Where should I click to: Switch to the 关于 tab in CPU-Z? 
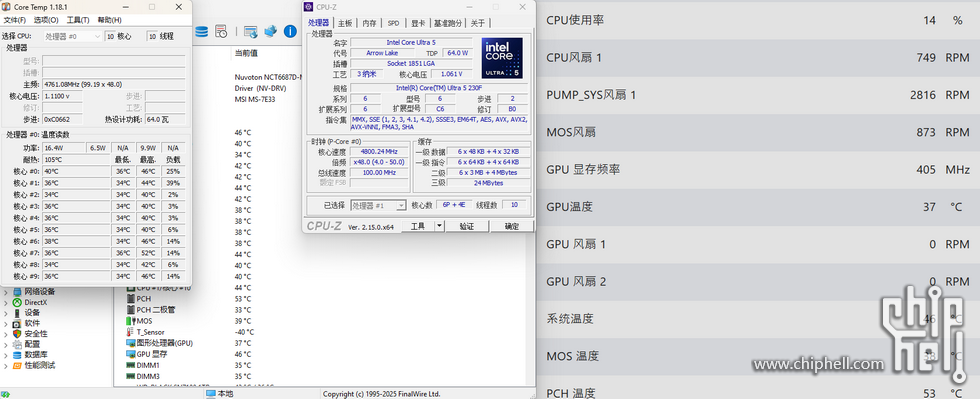pos(478,23)
